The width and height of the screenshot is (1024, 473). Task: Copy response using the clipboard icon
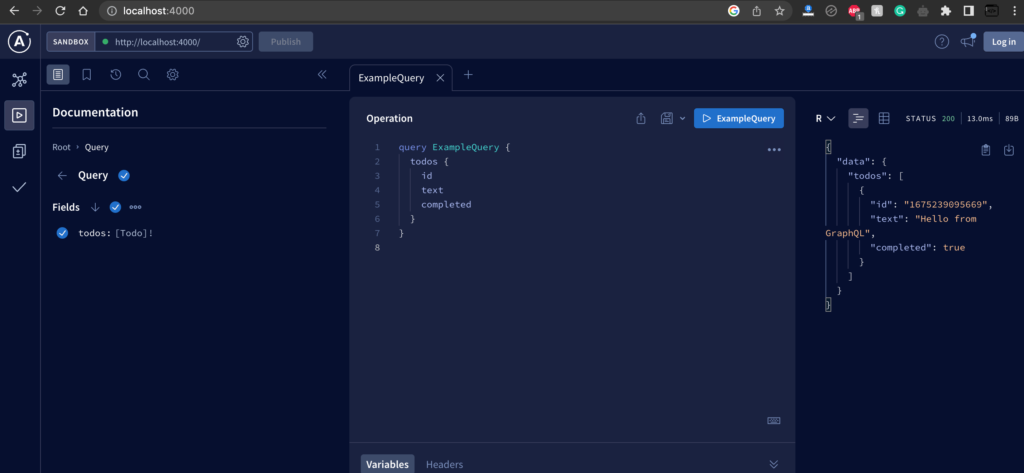(x=985, y=150)
